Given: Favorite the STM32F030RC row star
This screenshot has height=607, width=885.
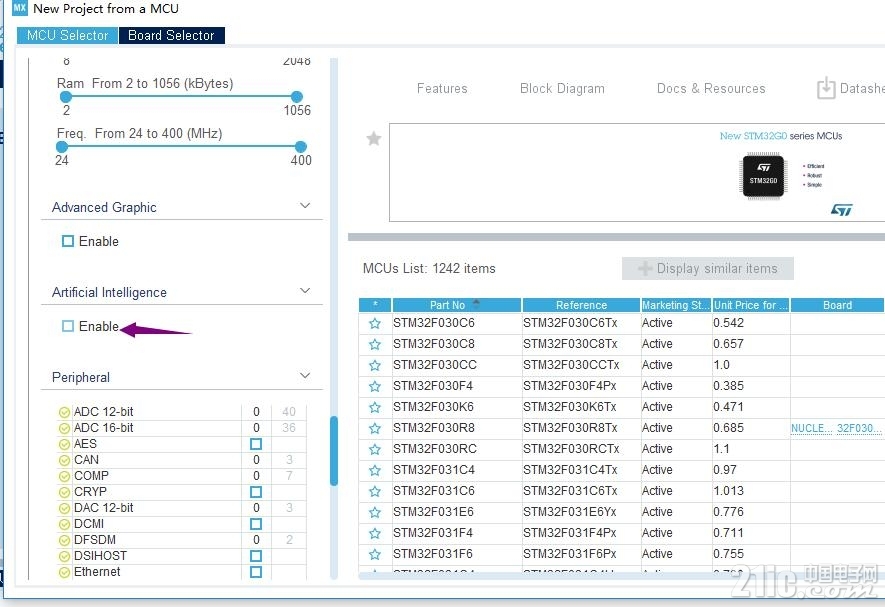Looking at the screenshot, I should coord(375,449).
